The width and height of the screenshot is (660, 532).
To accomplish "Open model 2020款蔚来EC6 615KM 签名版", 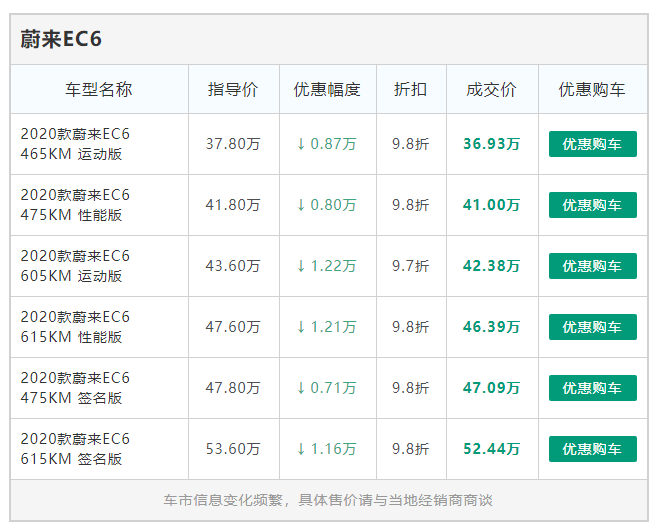I will [75, 449].
